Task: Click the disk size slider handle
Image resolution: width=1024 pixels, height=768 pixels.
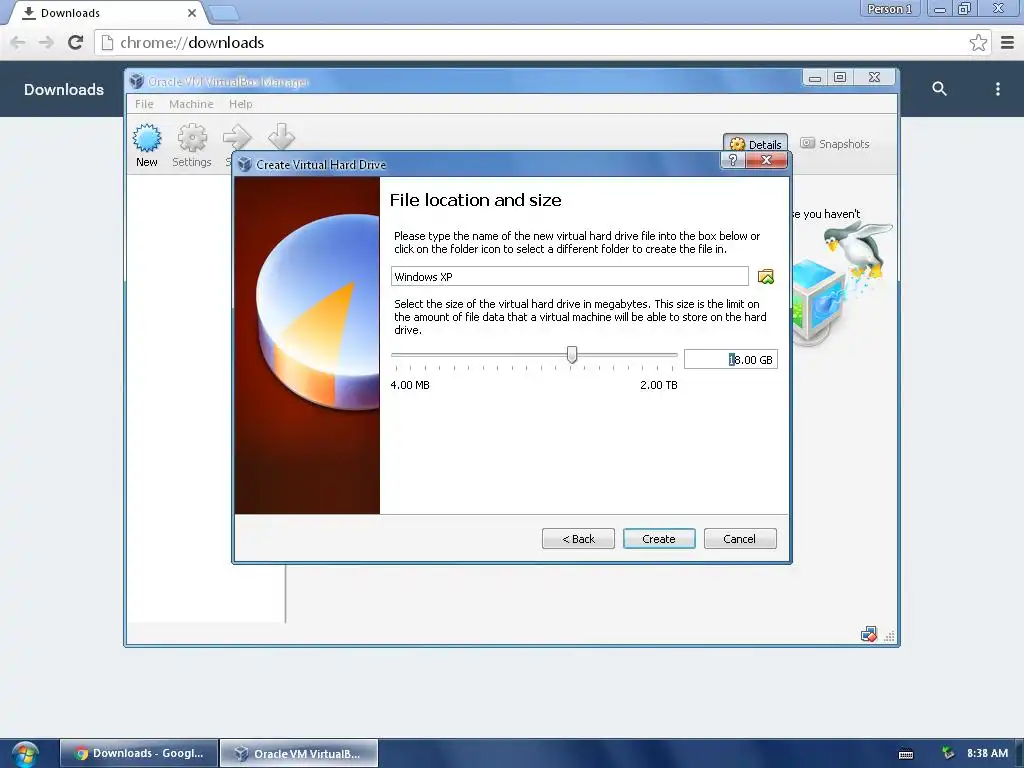Action: coord(572,355)
